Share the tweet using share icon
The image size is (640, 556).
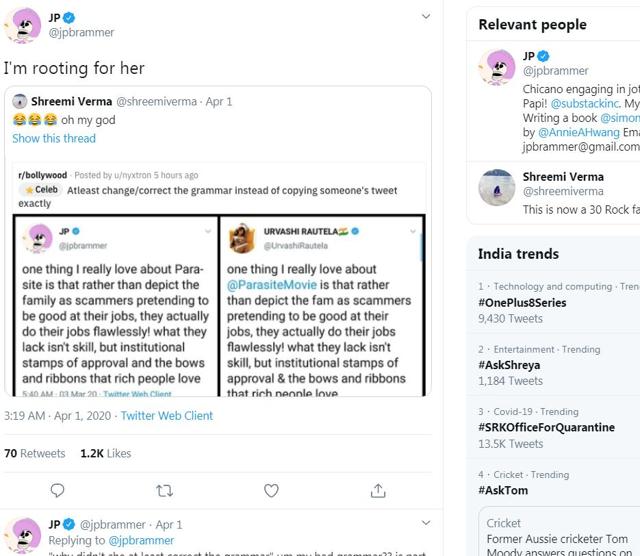(378, 490)
